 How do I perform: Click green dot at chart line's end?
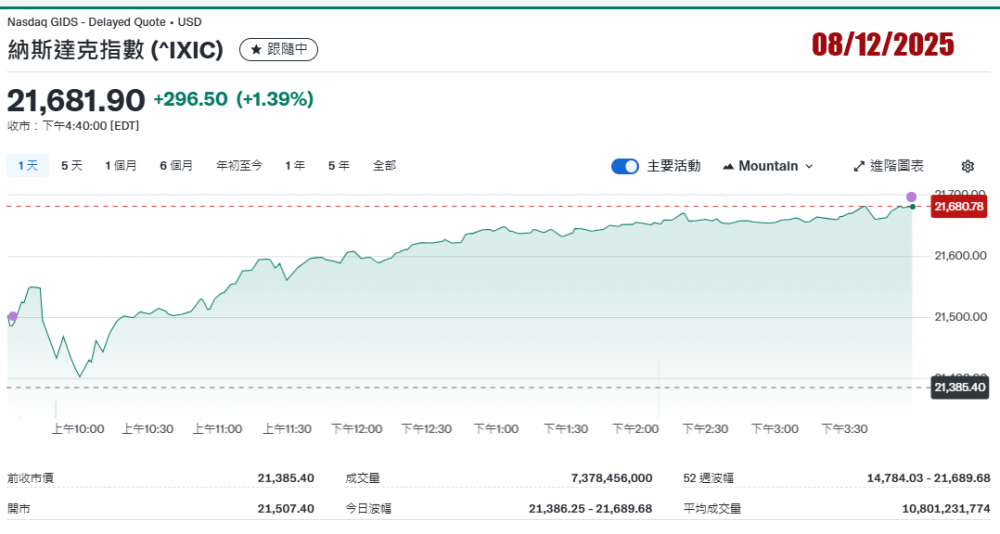click(x=912, y=207)
